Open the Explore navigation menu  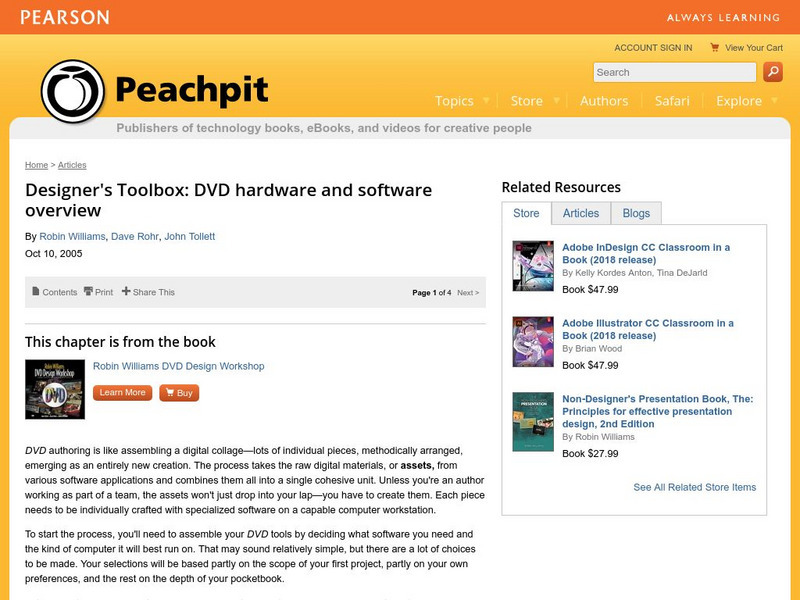(x=739, y=101)
